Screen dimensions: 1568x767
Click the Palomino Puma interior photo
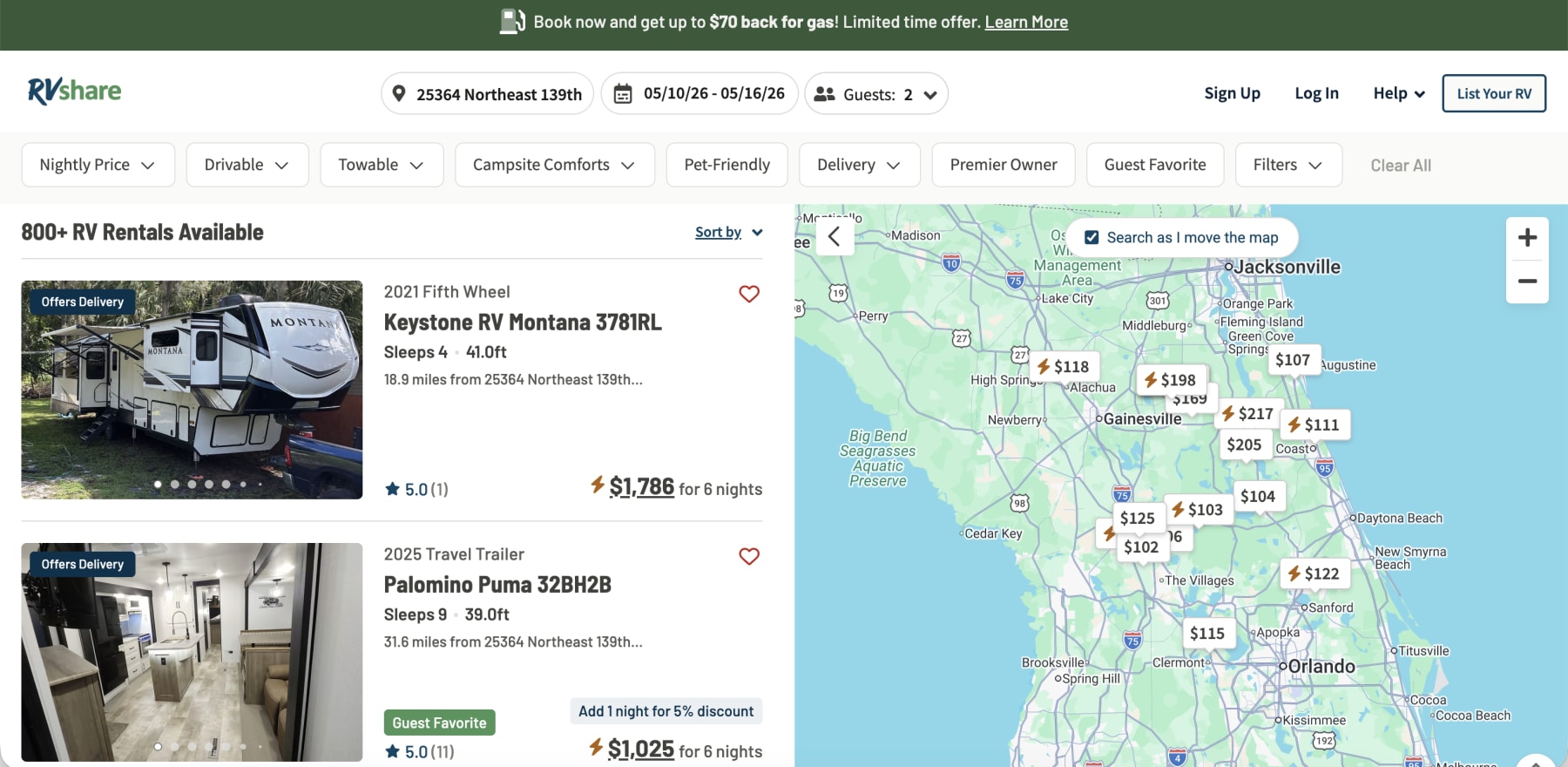[192, 652]
